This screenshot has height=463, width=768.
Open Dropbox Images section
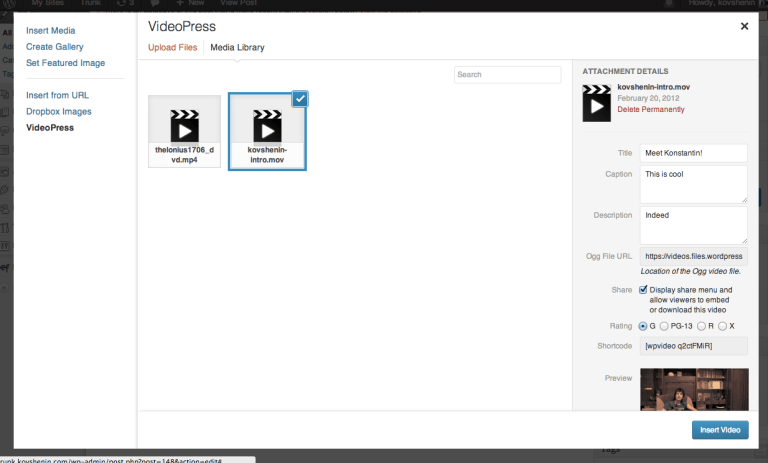pyautogui.click(x=59, y=111)
